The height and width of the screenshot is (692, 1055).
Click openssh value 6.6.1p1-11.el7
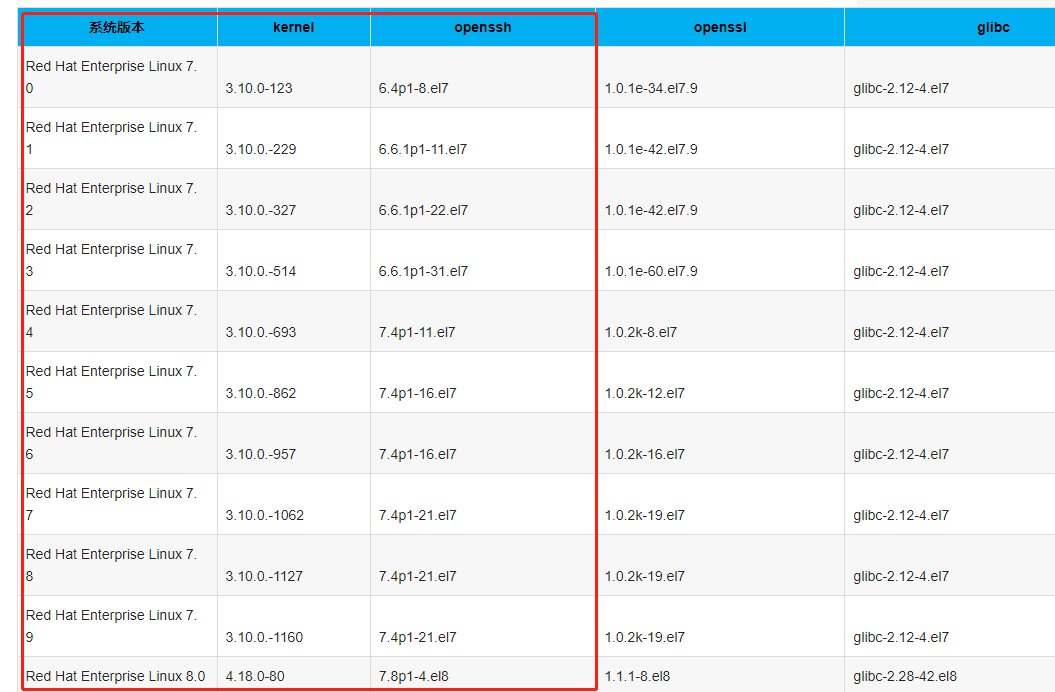(423, 149)
